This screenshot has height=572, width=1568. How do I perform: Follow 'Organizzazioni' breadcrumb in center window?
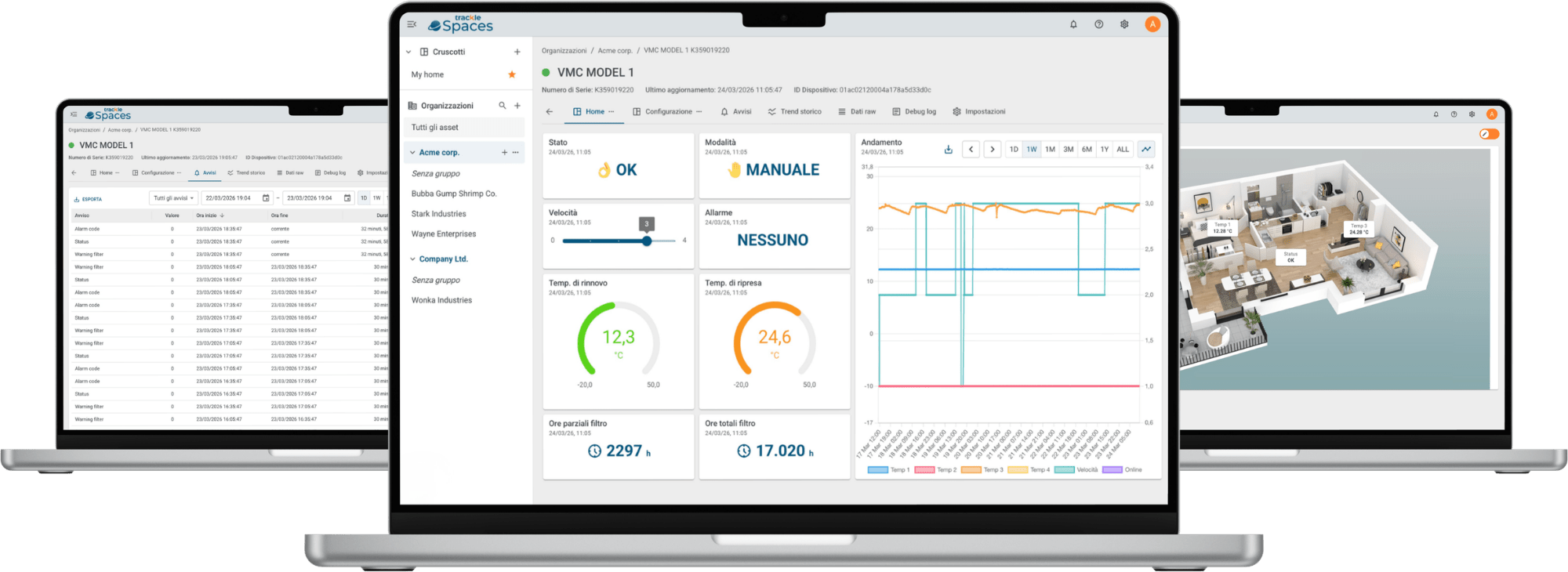(564, 50)
